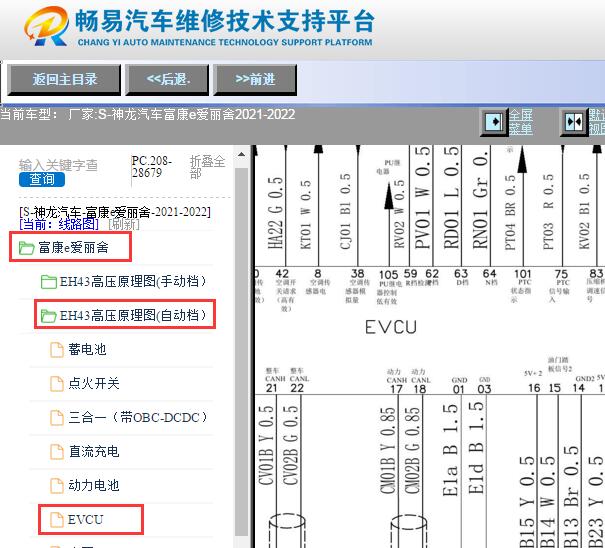Click the 手动档 folder icon
This screenshot has width=605, height=548.
(x=49, y=282)
